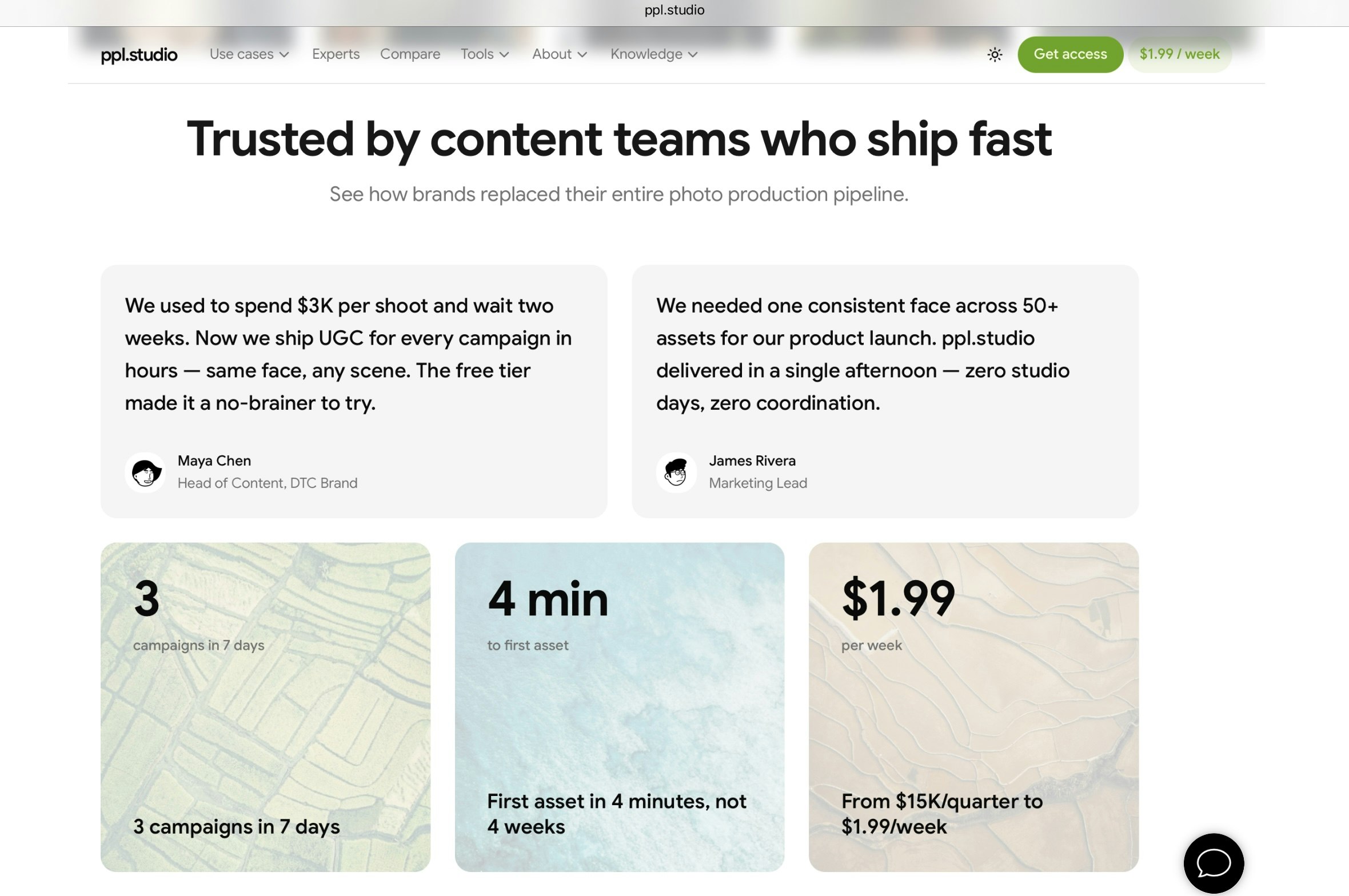Viewport: 1349px width, 896px height.
Task: Expand the Tools menu
Action: pos(484,54)
